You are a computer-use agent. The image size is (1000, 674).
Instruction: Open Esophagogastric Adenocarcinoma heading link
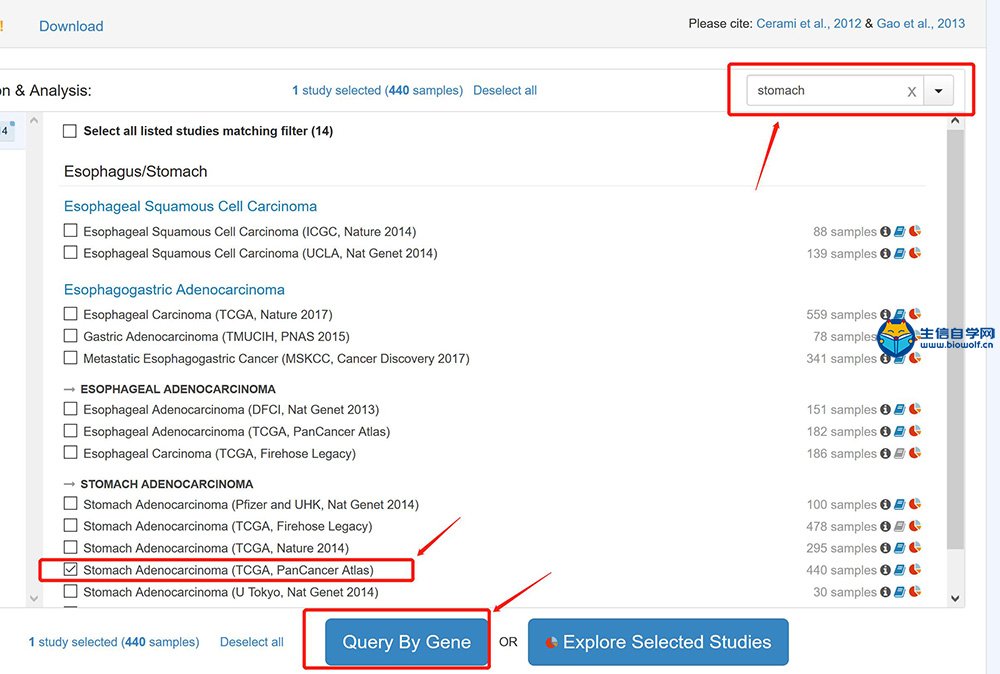174,289
